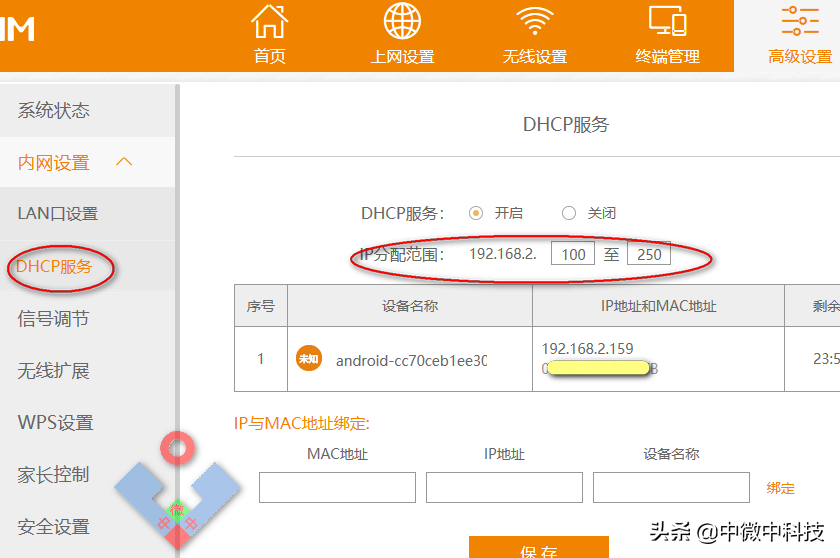This screenshot has width=840, height=558.
Task: Click the orange 未知 device badge
Action: [x=309, y=359]
